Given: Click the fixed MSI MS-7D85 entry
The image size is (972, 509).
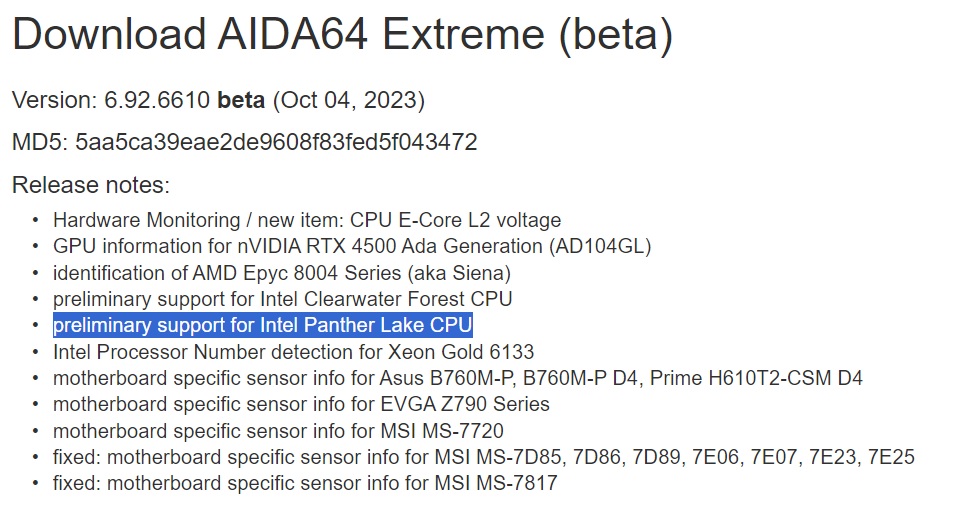Looking at the screenshot, I should (x=484, y=457).
